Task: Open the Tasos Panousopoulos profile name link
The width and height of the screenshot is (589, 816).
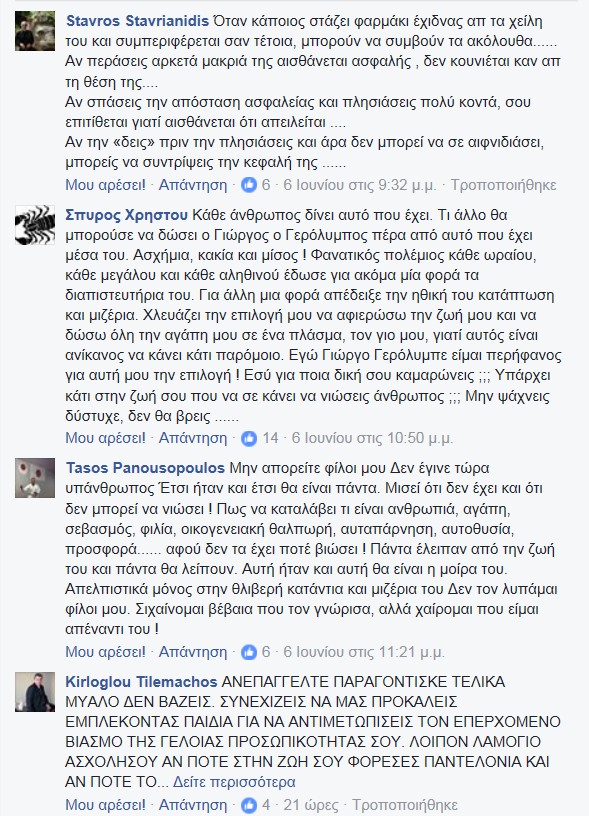Action: 145,468
